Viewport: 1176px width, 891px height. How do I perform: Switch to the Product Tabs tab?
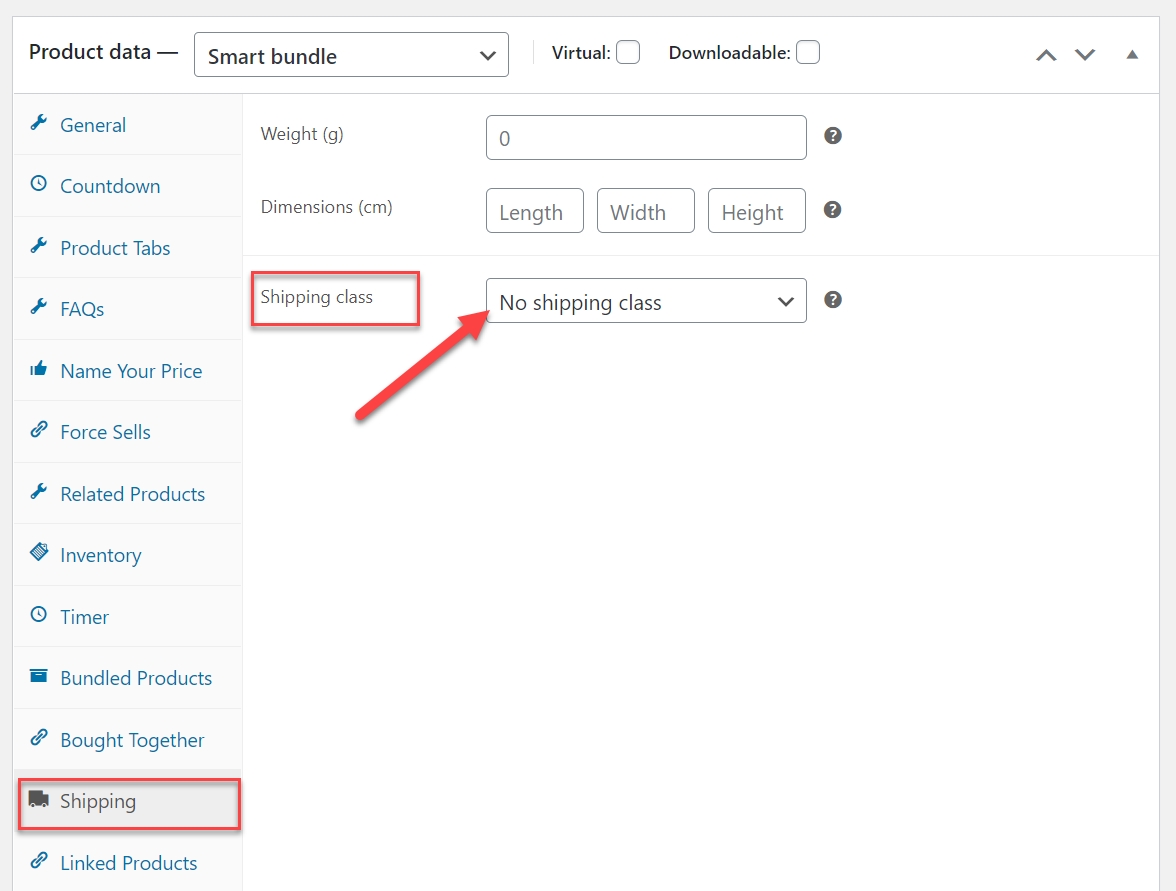point(115,248)
